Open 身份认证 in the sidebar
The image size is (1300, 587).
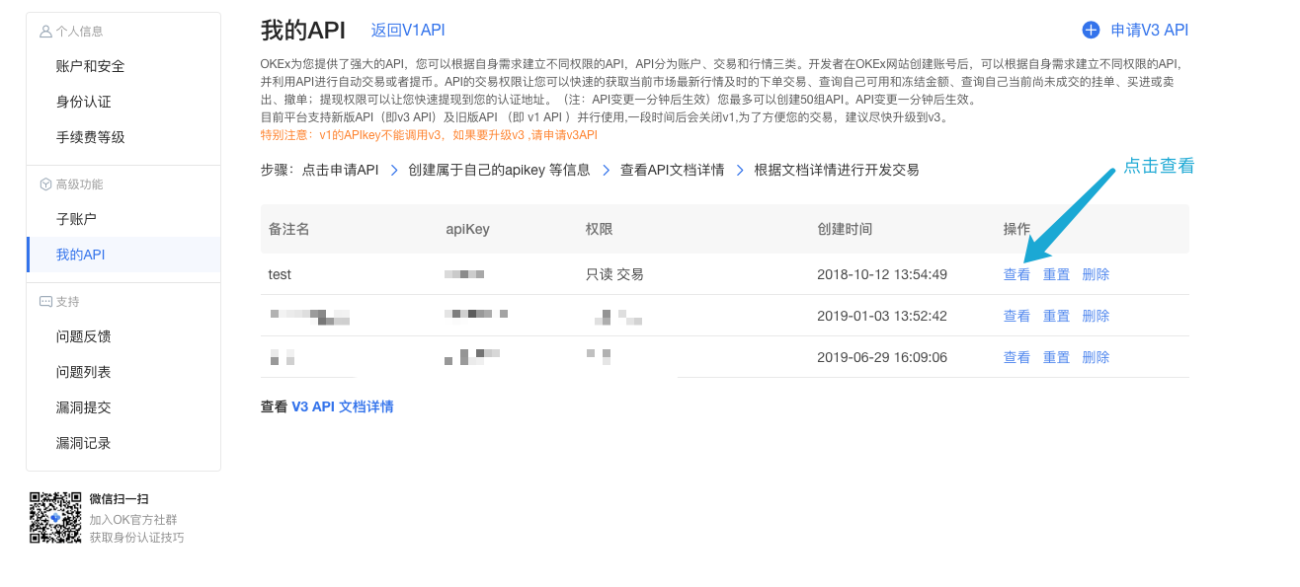click(x=123, y=102)
